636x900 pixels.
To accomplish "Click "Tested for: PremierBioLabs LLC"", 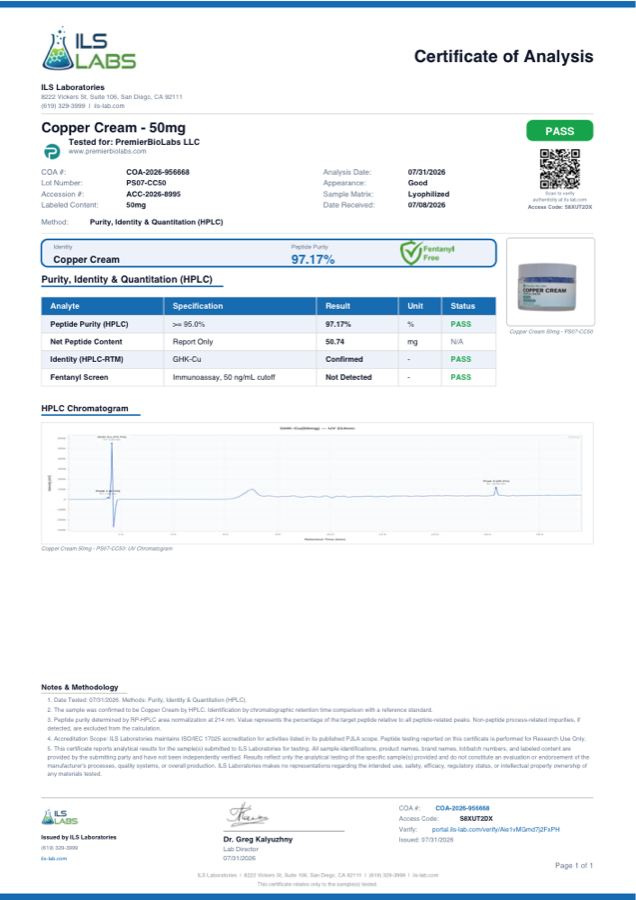I will tap(134, 142).
